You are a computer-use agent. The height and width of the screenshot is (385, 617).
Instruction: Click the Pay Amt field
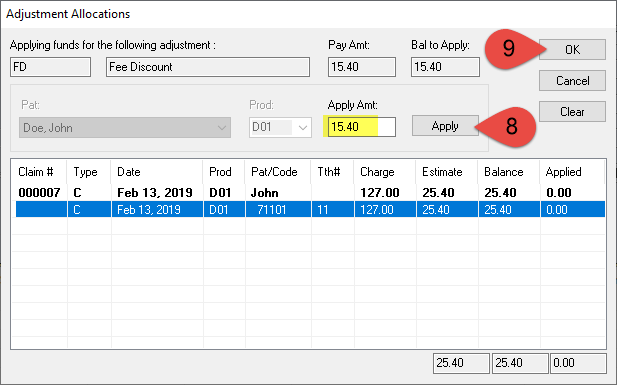tap(362, 67)
